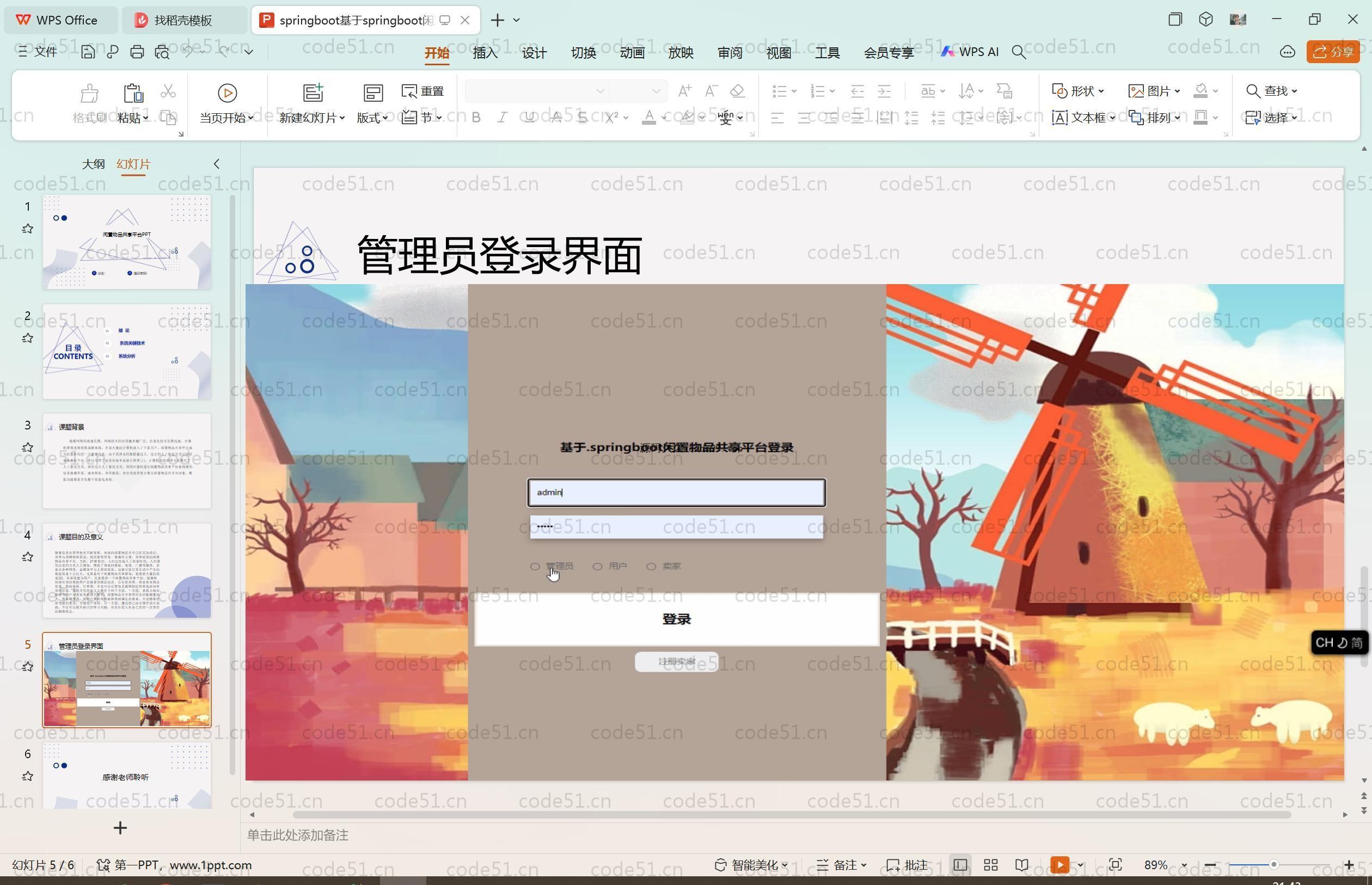Start slideshow from current page icon

(227, 93)
